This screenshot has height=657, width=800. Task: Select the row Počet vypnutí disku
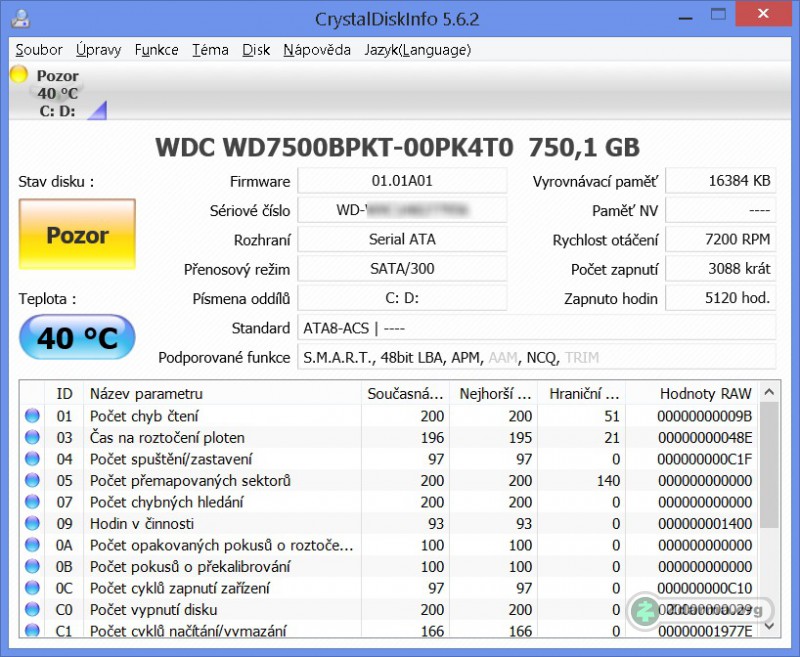[389, 609]
